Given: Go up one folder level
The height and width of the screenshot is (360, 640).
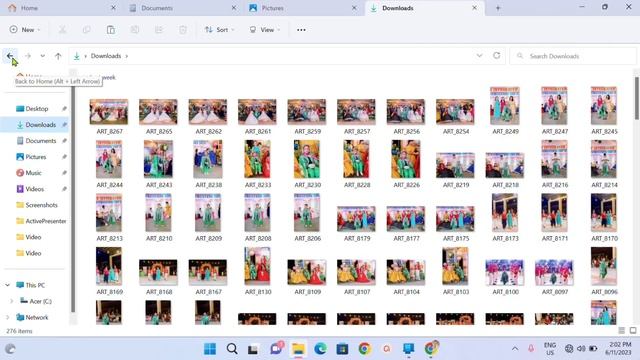Looking at the screenshot, I should [x=58, y=56].
